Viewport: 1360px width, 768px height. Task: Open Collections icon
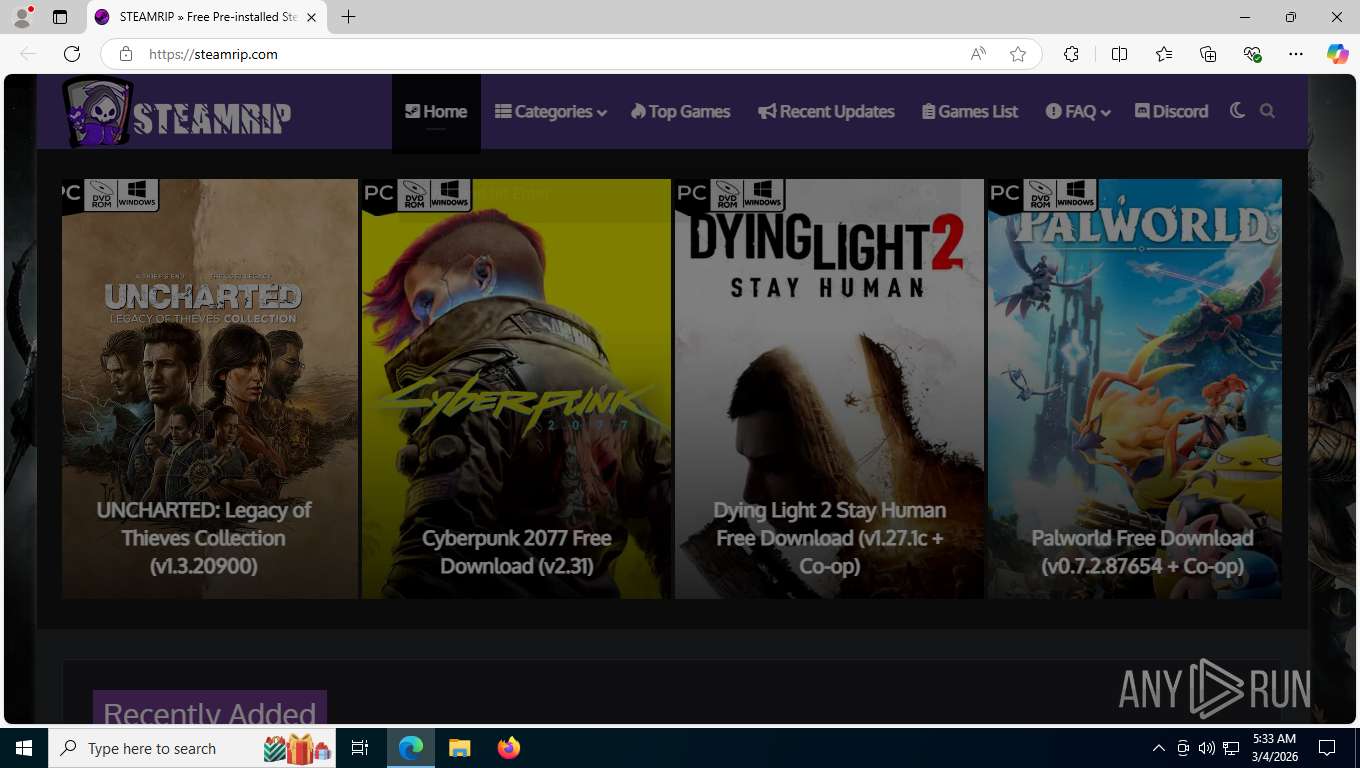[x=1208, y=54]
